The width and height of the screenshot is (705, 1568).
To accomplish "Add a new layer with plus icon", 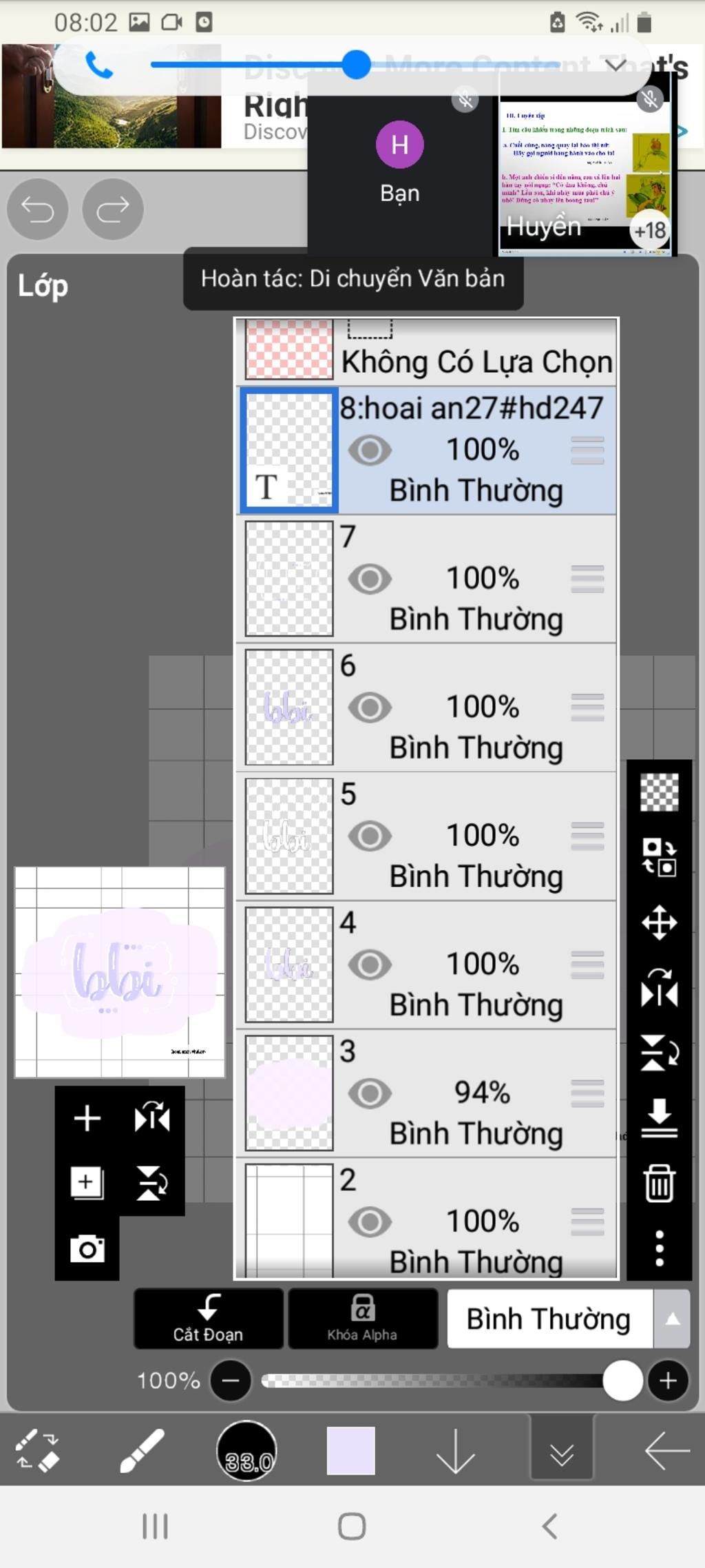I will 87,1117.
